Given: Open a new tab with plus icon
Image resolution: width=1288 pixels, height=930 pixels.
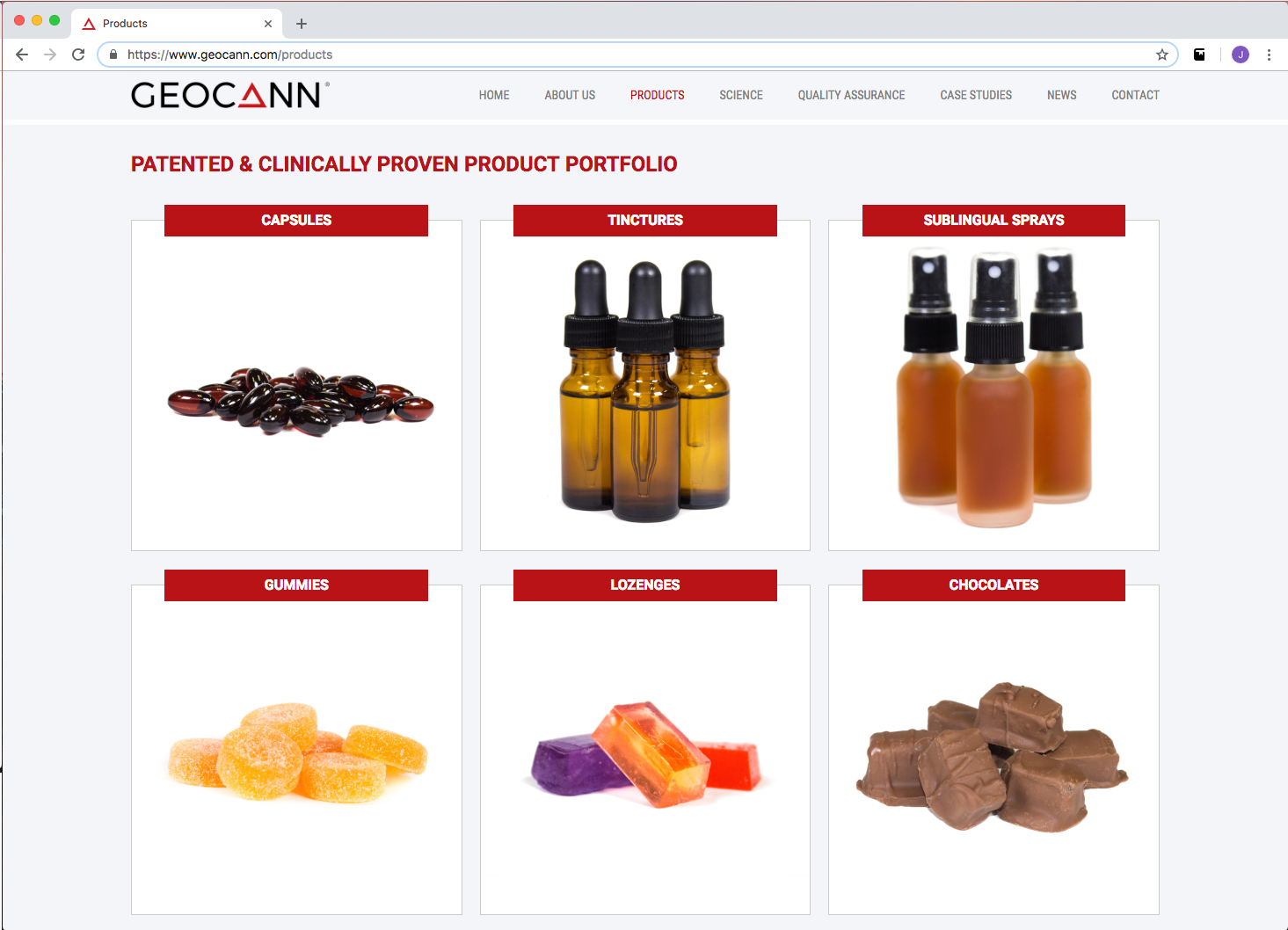Looking at the screenshot, I should (x=302, y=24).
